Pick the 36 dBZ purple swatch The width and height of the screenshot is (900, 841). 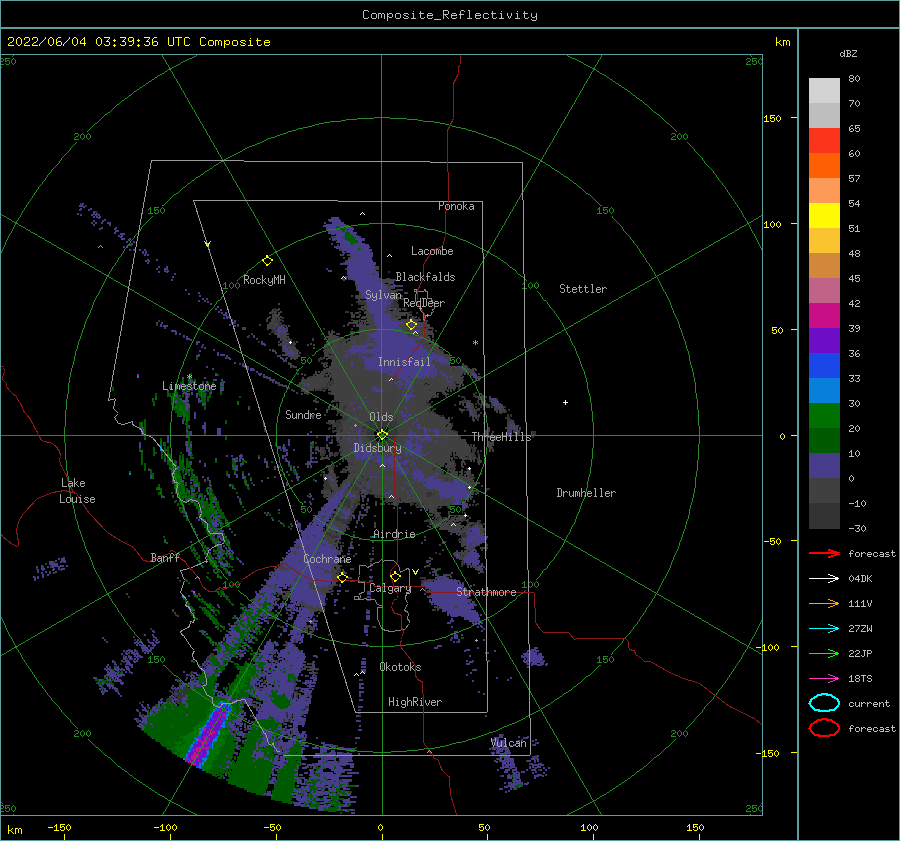[824, 340]
